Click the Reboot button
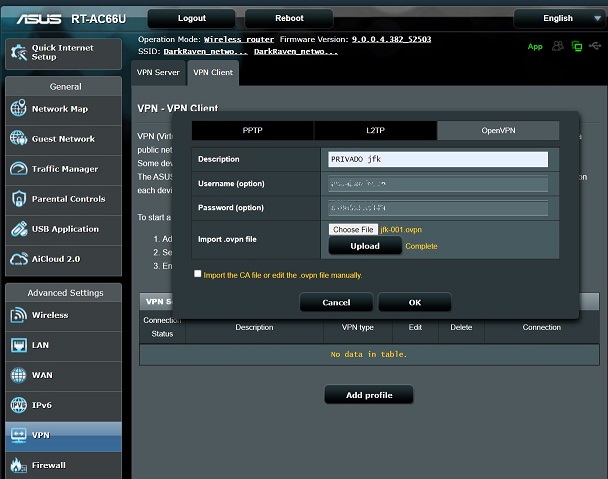 coord(289,18)
